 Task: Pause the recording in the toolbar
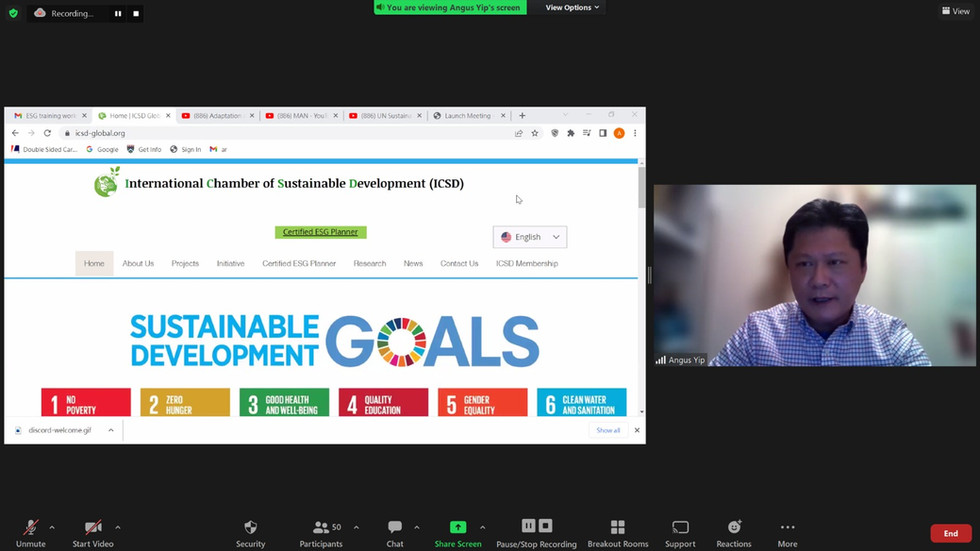(x=529, y=526)
